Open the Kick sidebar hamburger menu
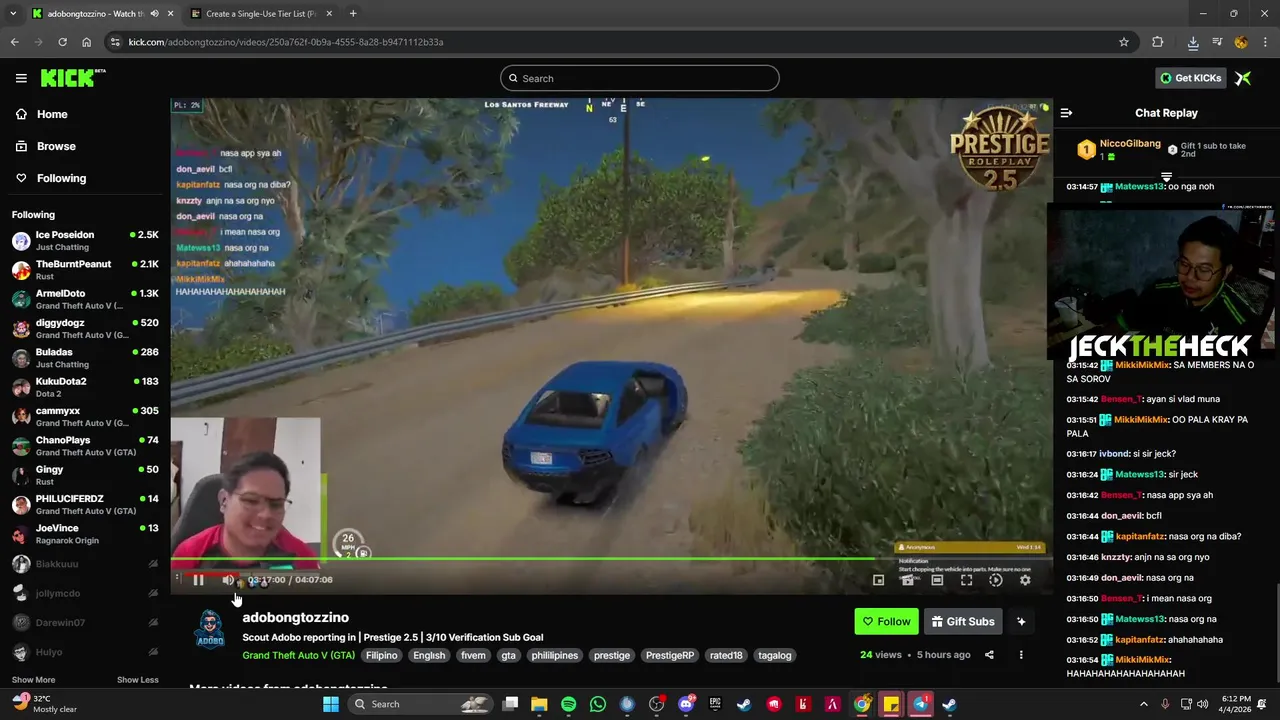This screenshot has width=1280, height=720. tap(21, 78)
